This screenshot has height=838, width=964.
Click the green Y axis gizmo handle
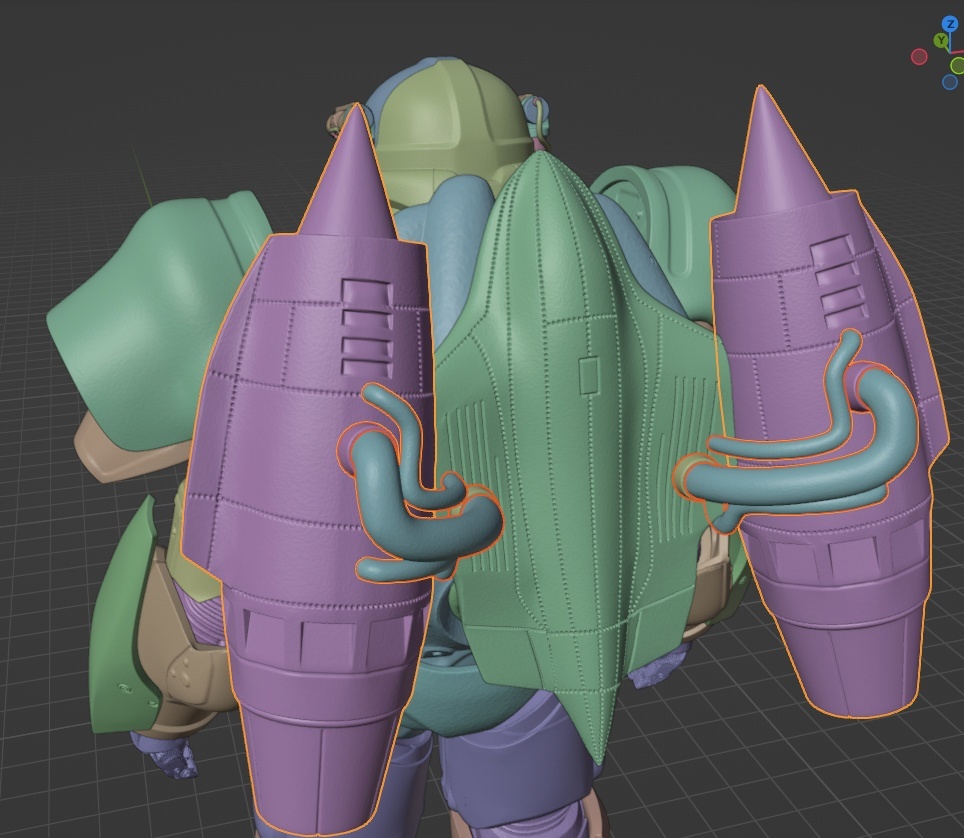pos(940,41)
